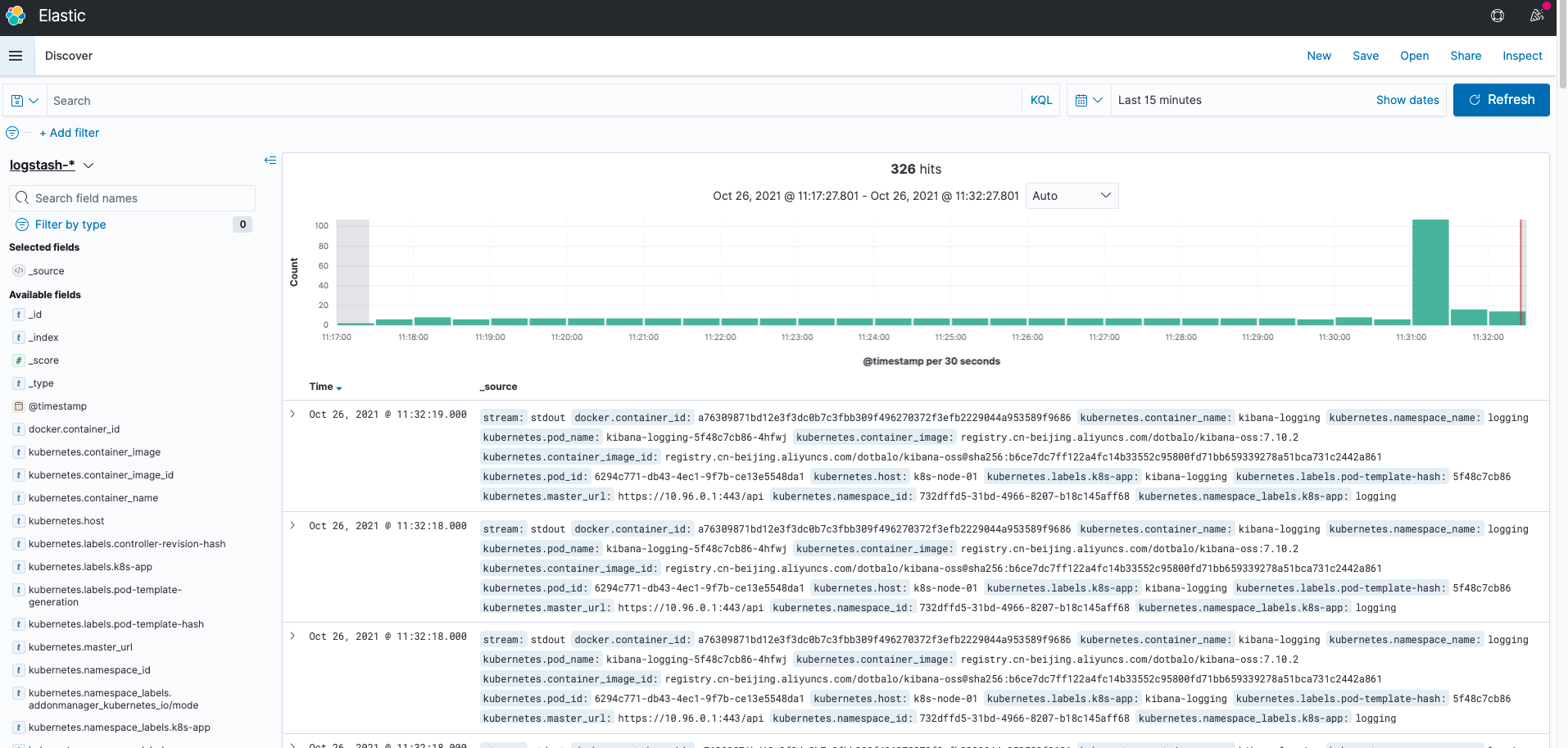Click Inspect in the top menu
This screenshot has width=1568, height=748.
click(x=1522, y=56)
